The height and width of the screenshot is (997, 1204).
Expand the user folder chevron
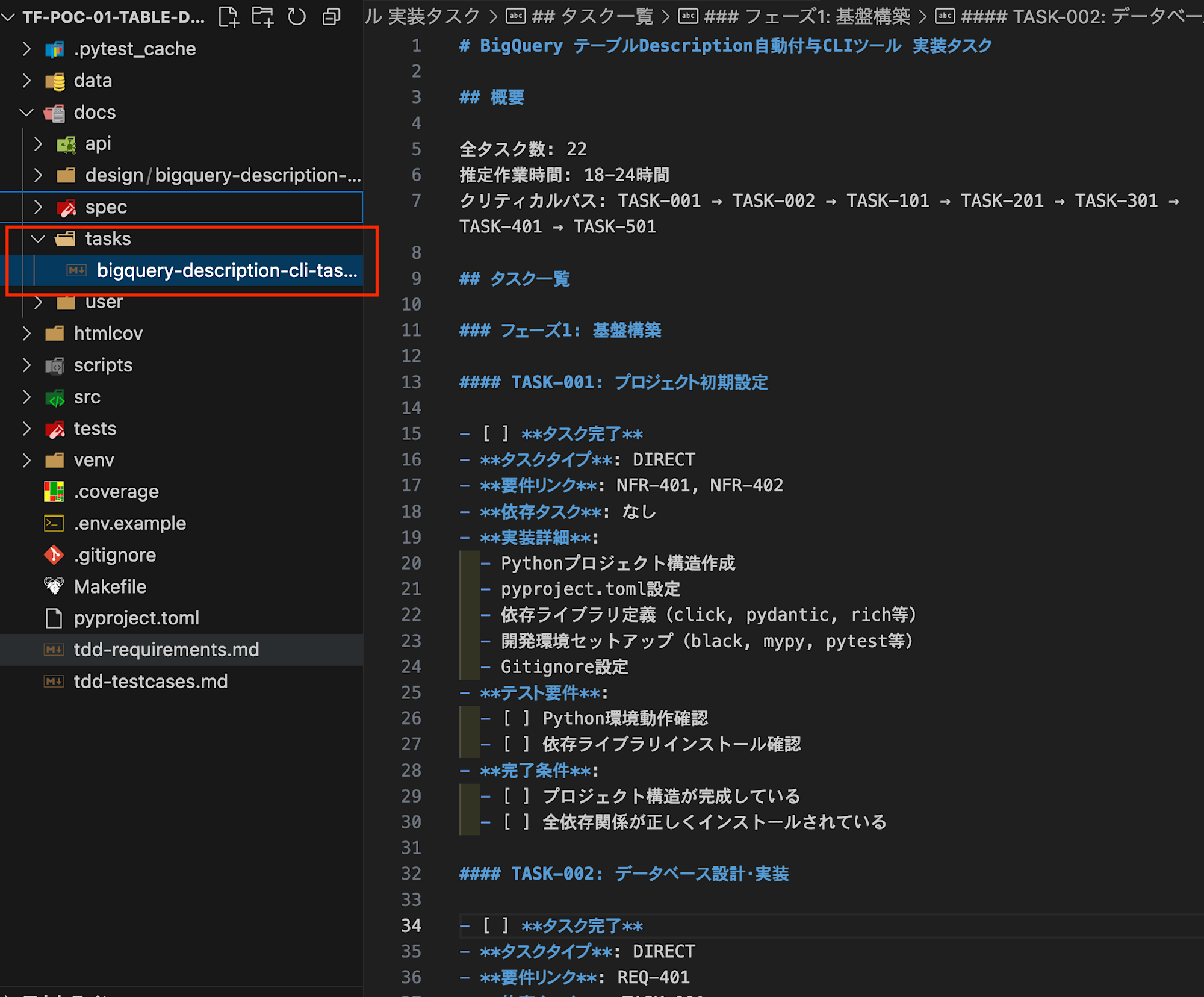(x=39, y=302)
